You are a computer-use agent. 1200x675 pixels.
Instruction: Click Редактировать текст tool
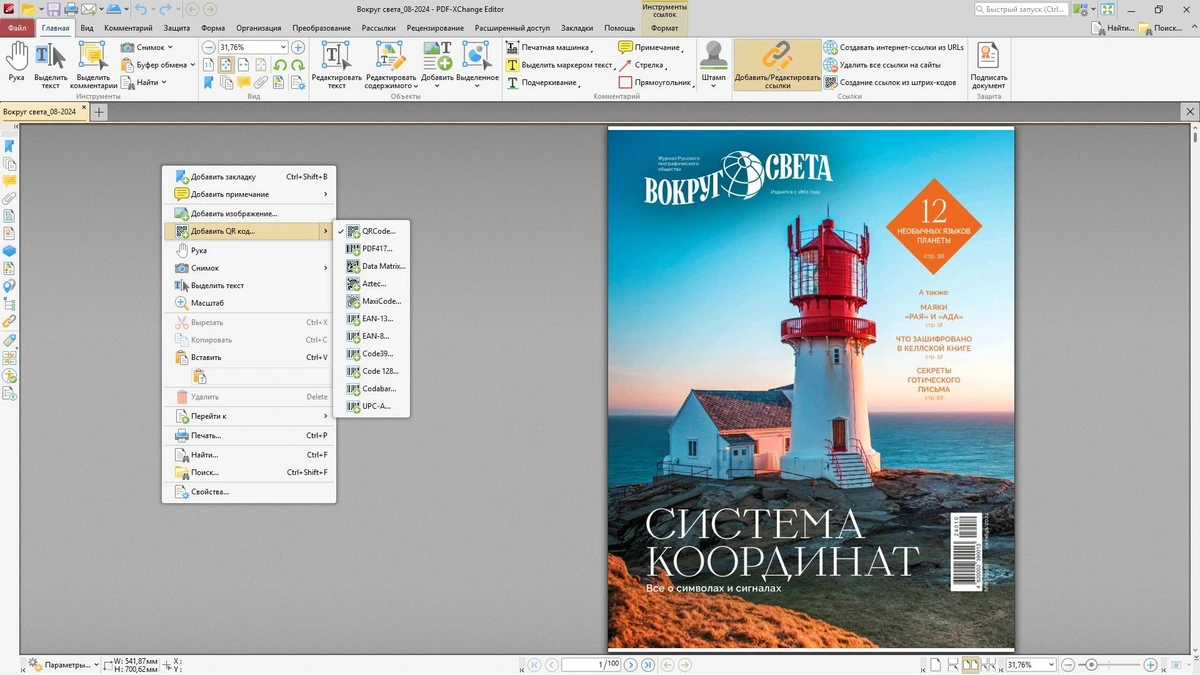336,66
